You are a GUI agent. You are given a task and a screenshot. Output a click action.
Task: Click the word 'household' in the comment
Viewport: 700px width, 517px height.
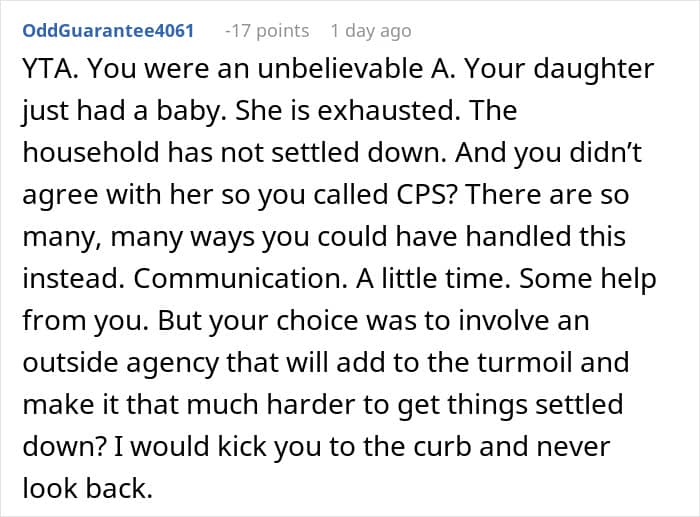pyautogui.click(x=91, y=152)
